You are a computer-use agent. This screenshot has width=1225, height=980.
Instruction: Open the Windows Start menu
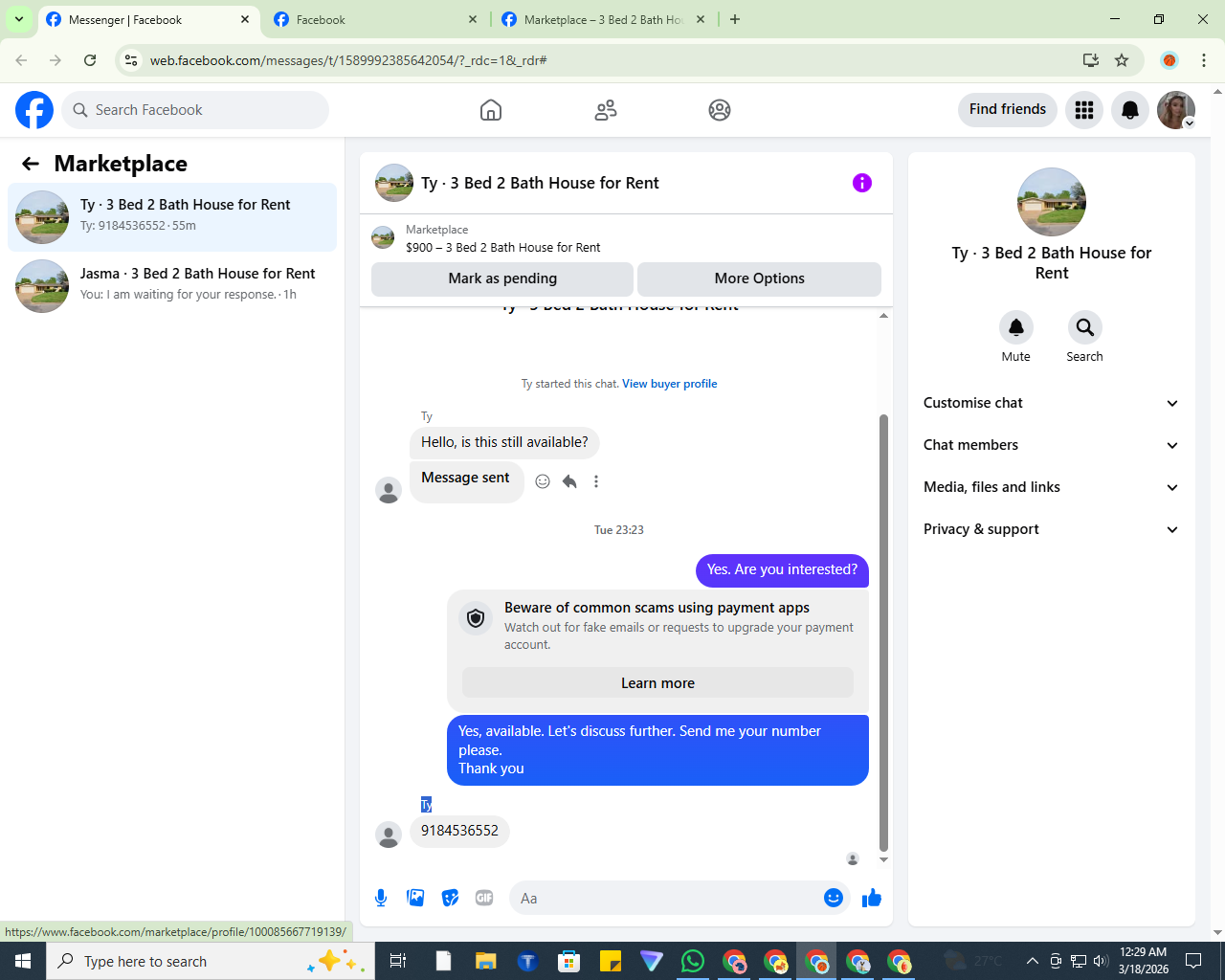click(23, 961)
